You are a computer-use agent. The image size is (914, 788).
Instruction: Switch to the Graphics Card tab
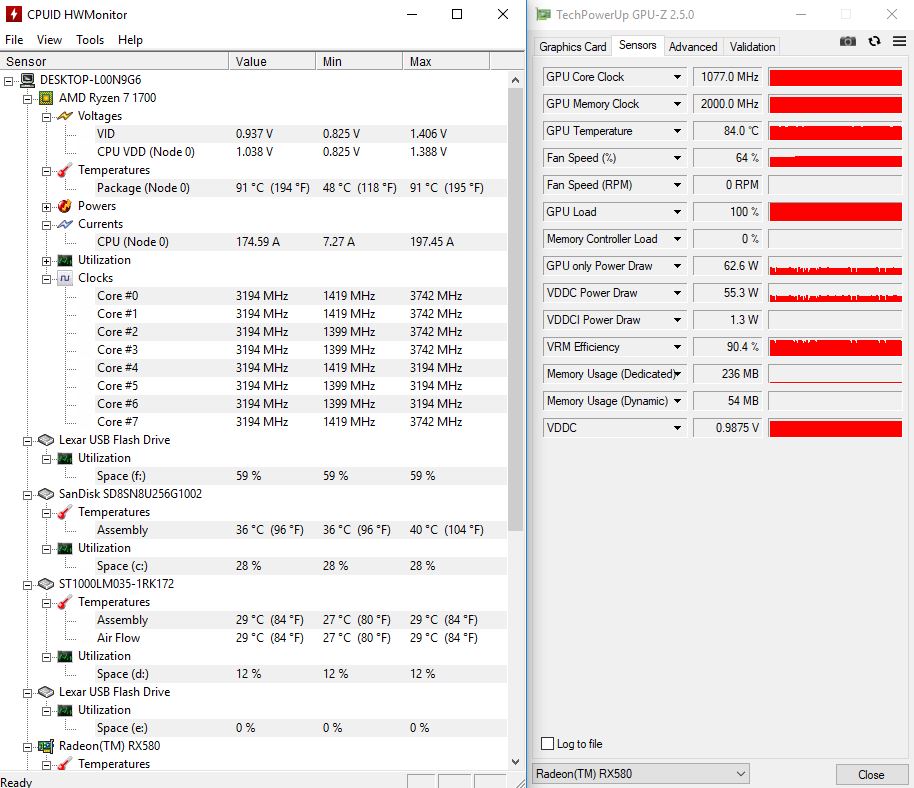click(572, 47)
